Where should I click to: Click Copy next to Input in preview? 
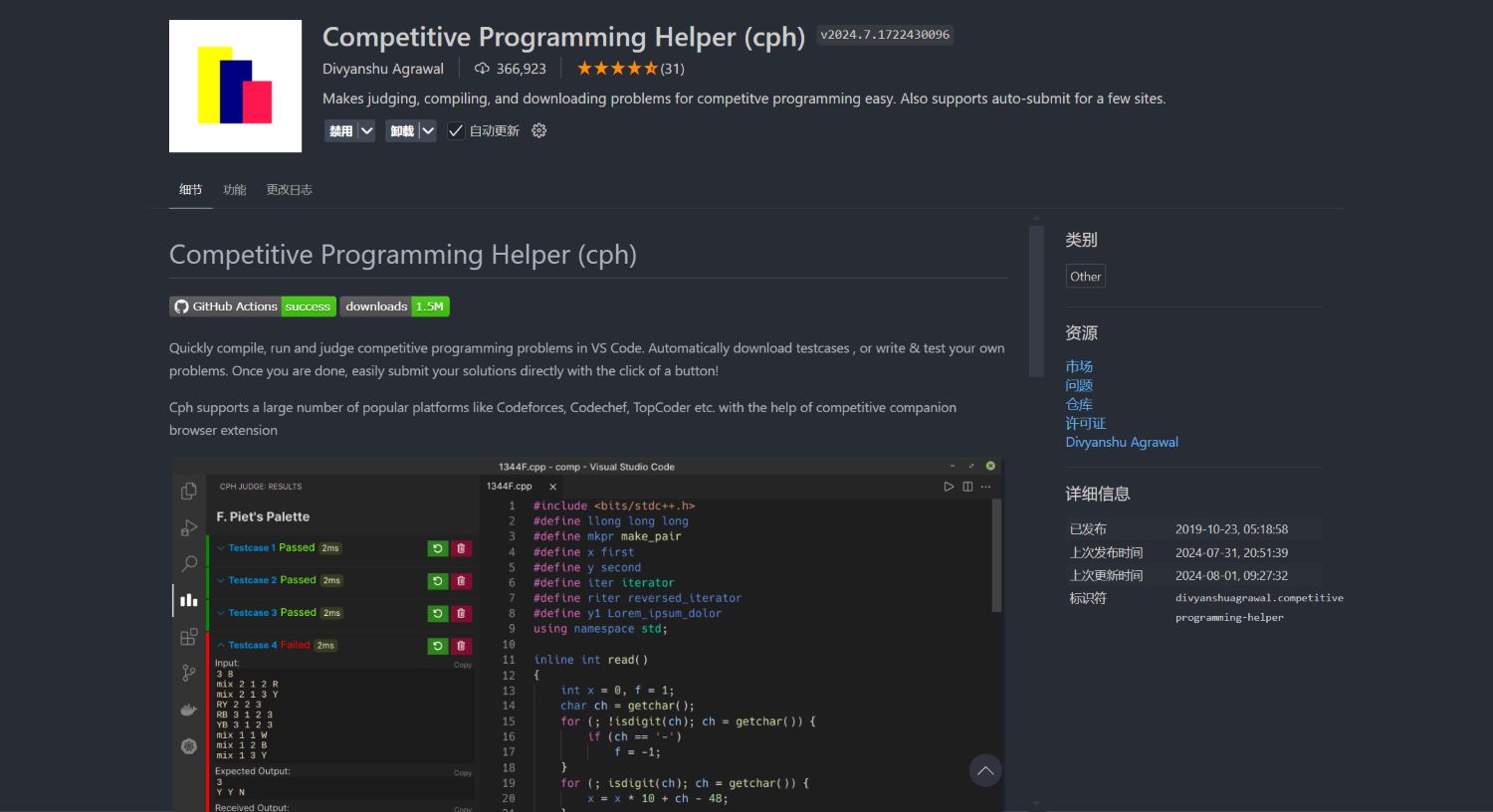click(x=463, y=665)
